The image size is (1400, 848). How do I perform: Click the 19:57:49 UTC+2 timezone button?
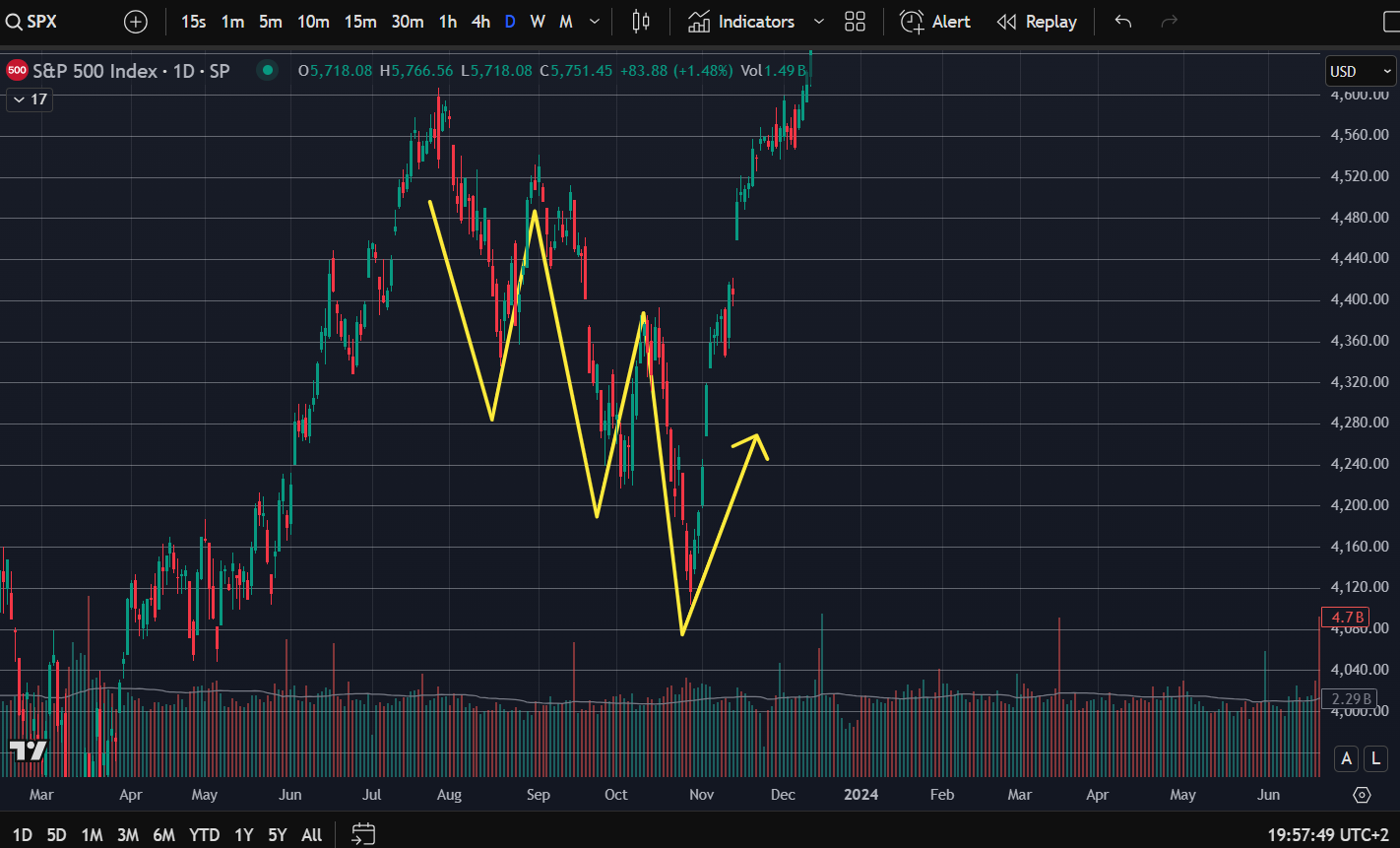pyautogui.click(x=1328, y=835)
